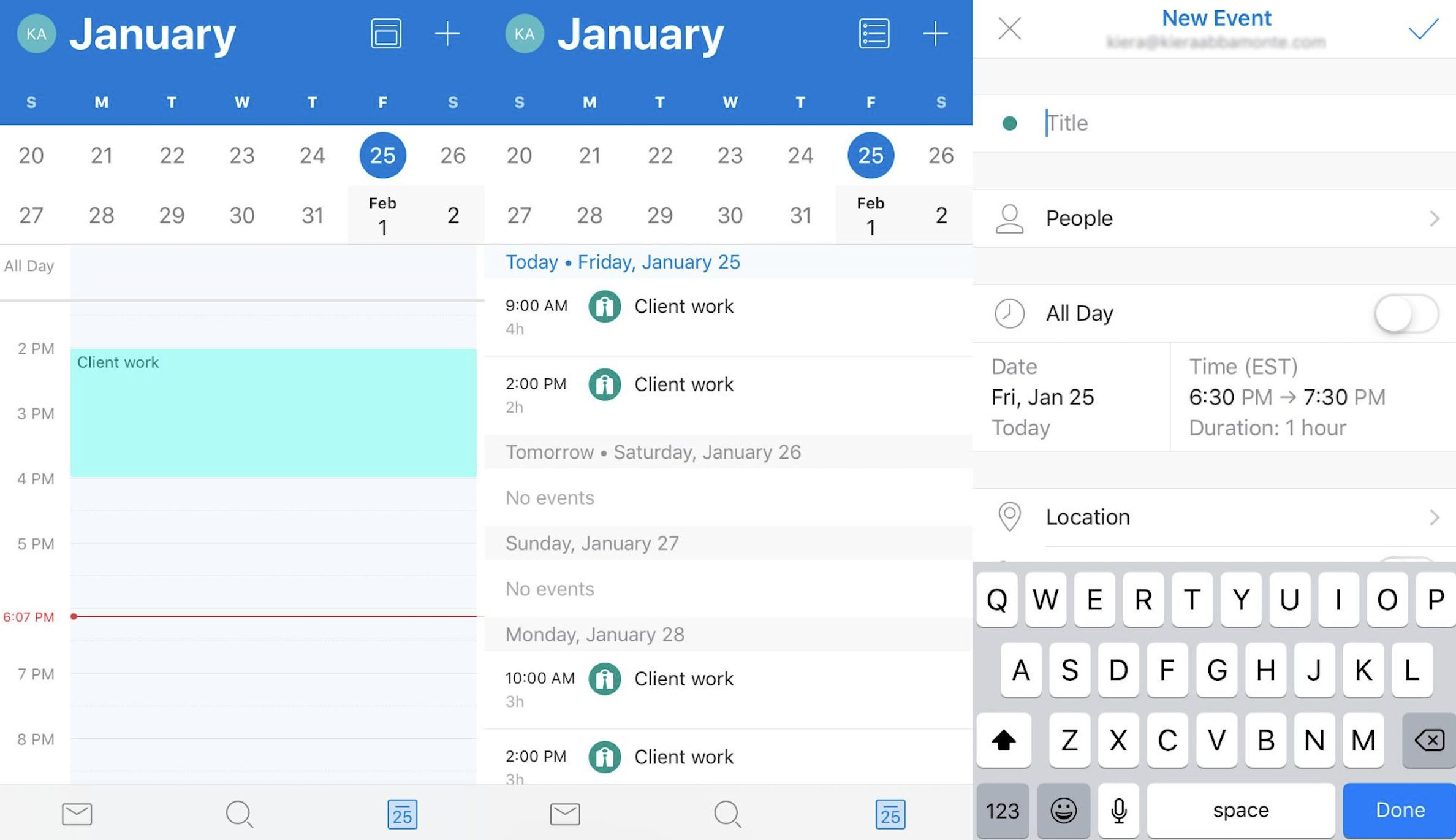The image size is (1456, 840).
Task: Open the list view icon in calendar
Action: [873, 34]
